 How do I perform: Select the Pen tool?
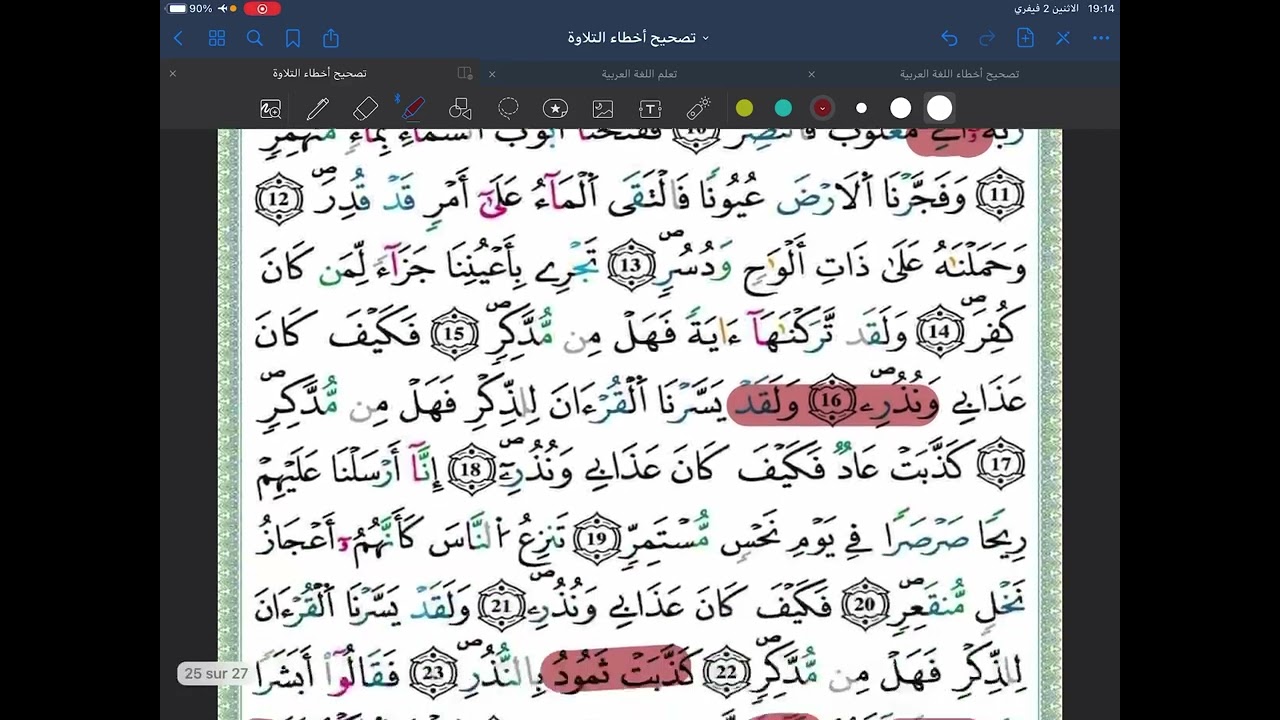coord(318,109)
